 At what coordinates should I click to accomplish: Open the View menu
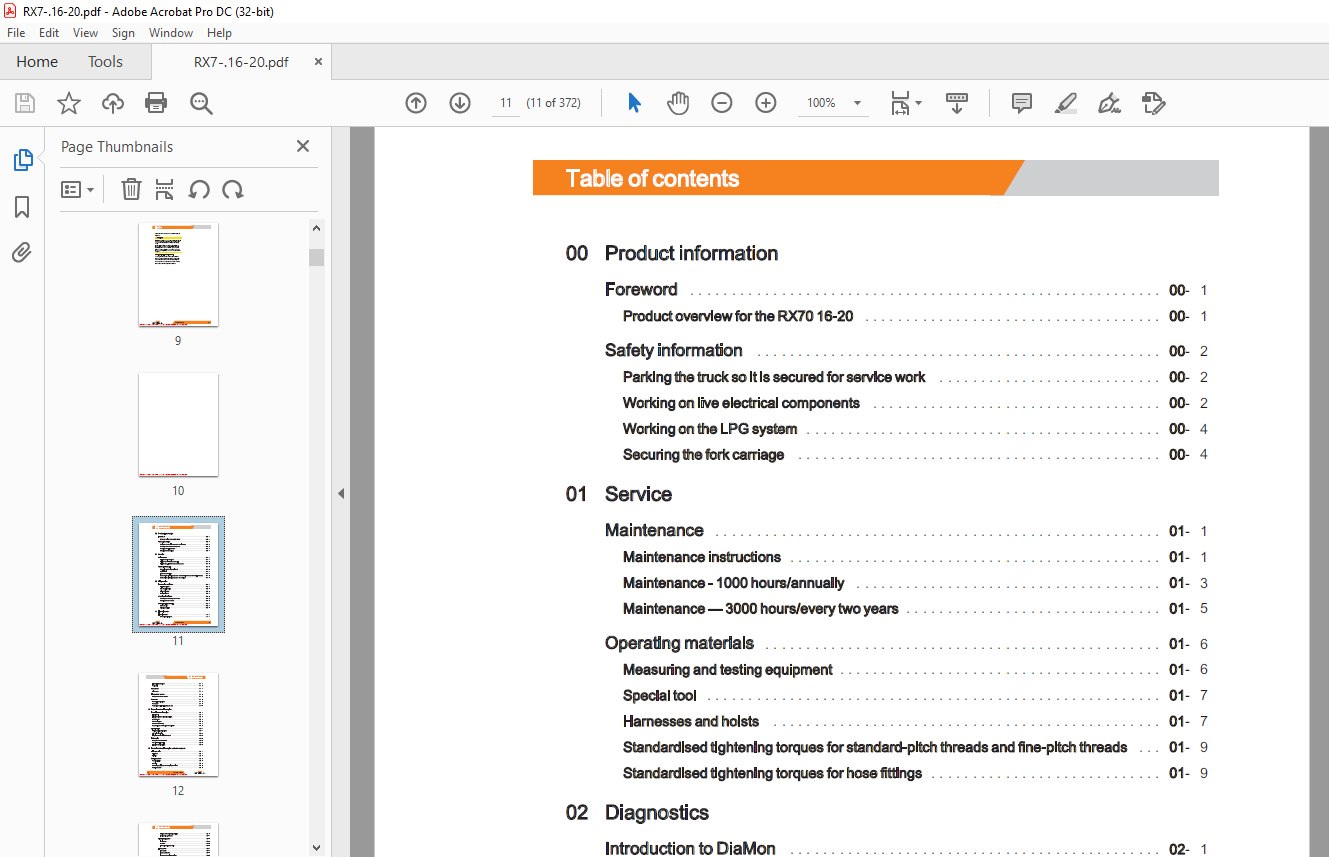click(x=86, y=33)
